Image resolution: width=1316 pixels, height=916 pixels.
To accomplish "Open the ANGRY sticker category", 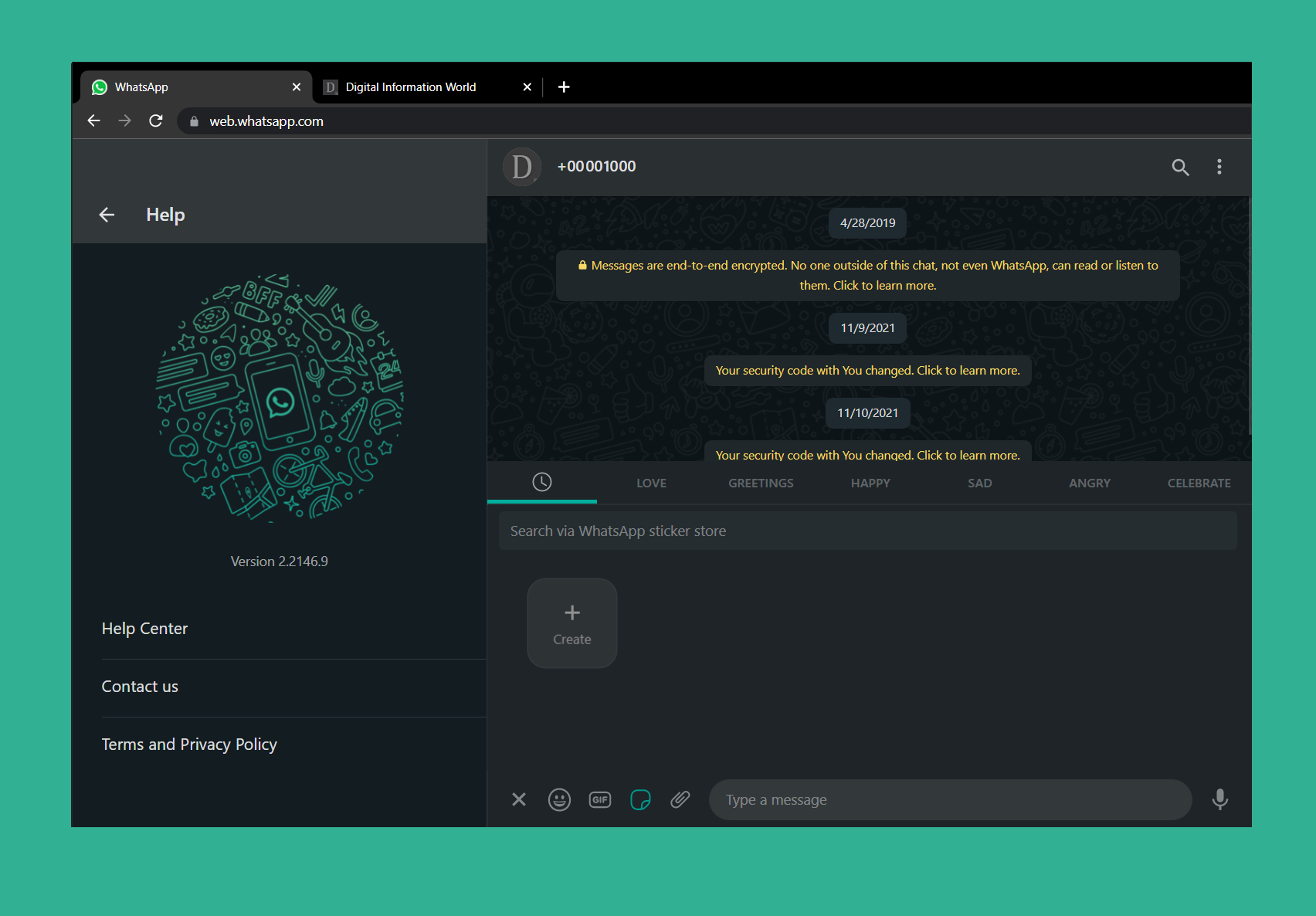I will (x=1090, y=483).
